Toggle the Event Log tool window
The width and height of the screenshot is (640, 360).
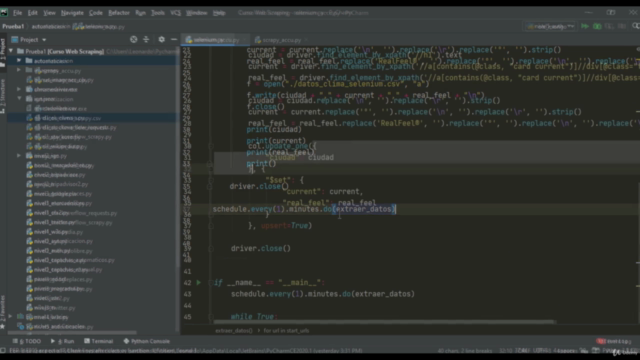pyautogui.click(x=614, y=341)
